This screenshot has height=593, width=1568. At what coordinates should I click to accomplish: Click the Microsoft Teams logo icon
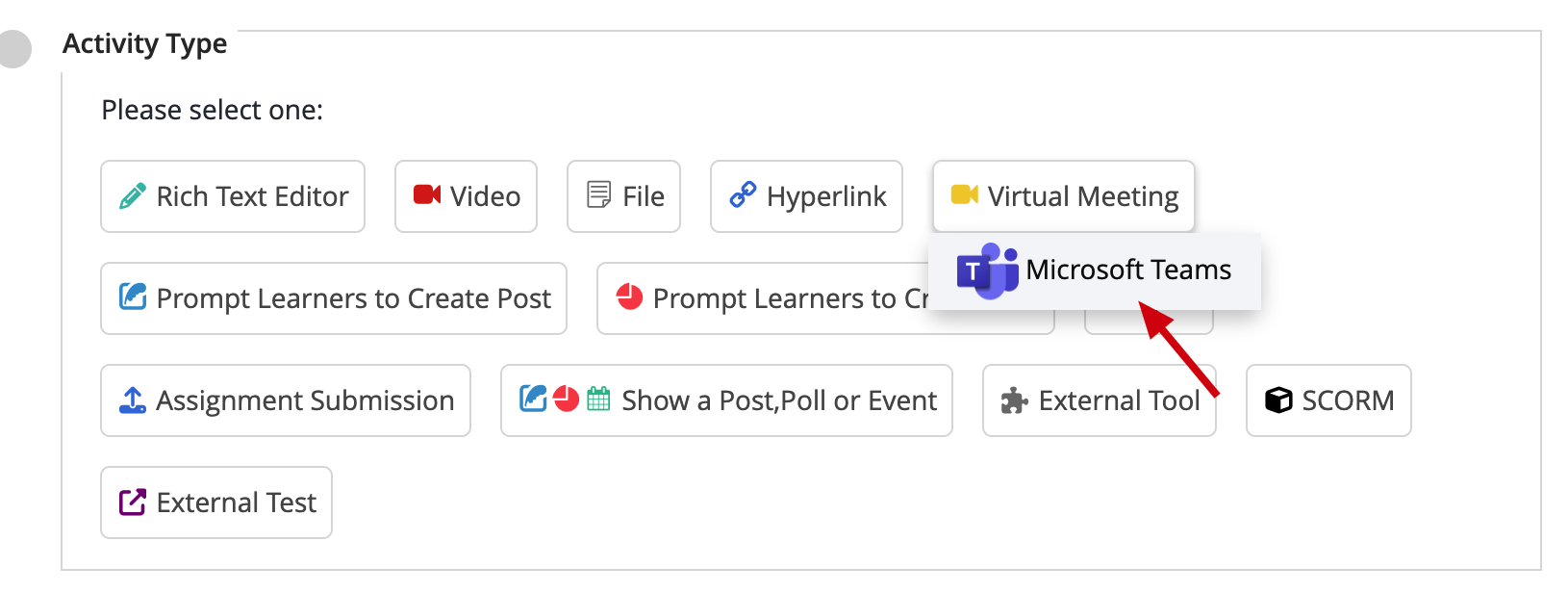988,271
